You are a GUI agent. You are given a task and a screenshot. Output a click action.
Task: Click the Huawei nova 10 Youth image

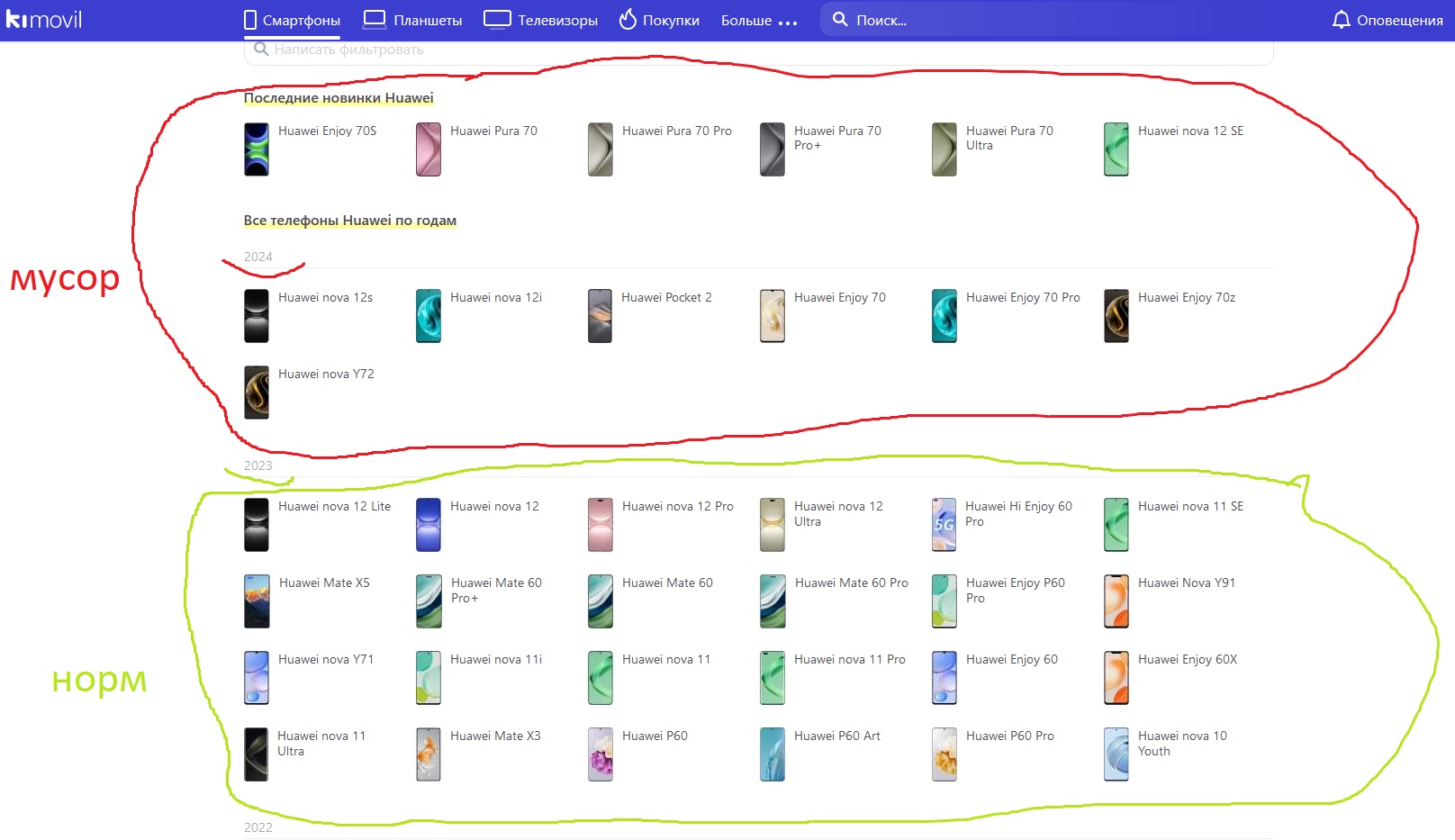[1116, 754]
